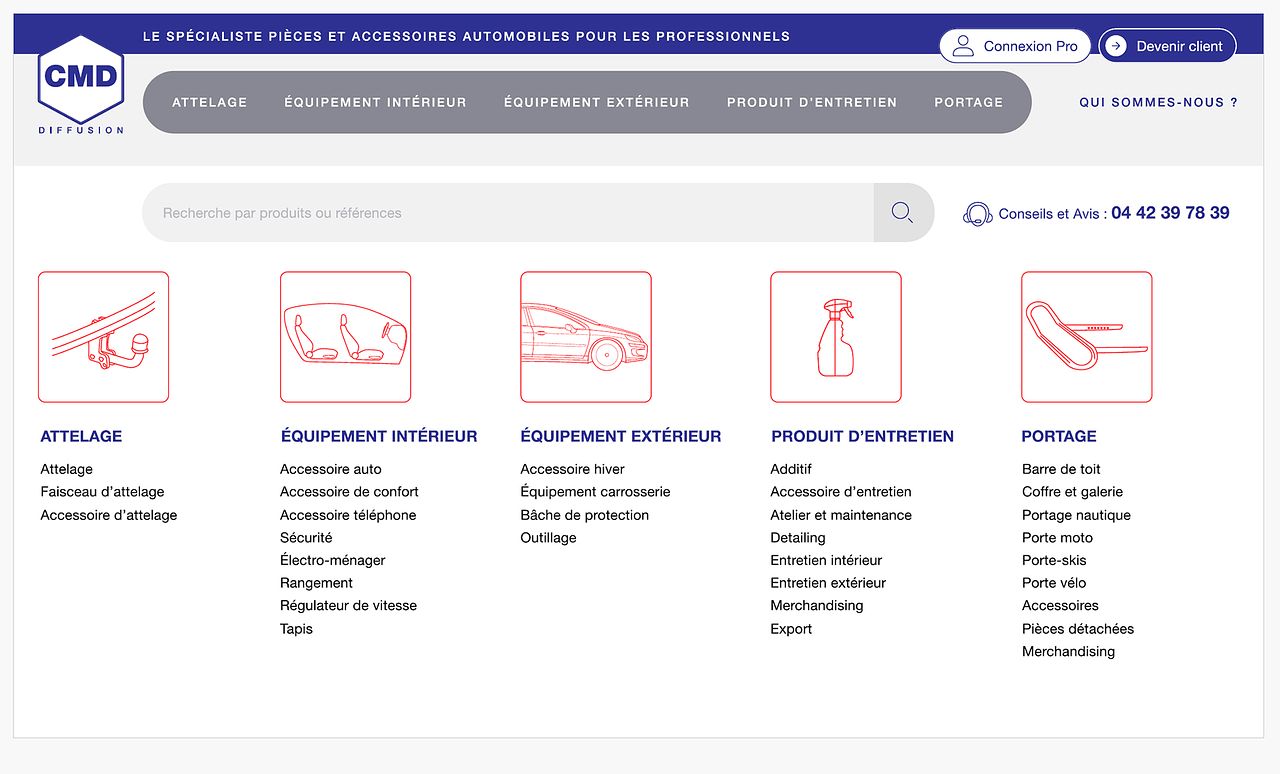
Task: Open the car seats interior equipment icon
Action: [x=345, y=337]
